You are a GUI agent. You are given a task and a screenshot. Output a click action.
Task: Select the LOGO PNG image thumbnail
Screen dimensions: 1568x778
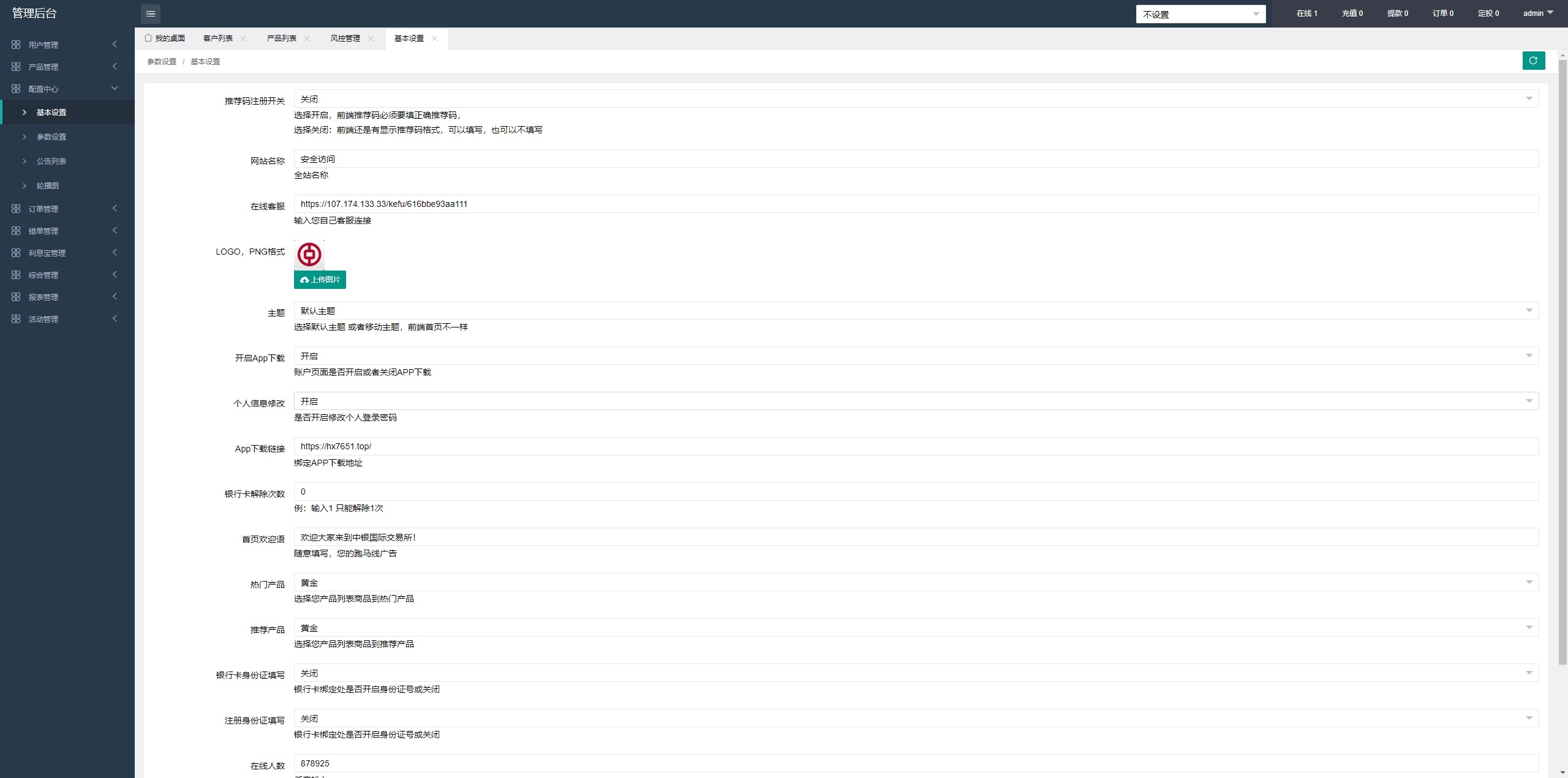click(309, 254)
